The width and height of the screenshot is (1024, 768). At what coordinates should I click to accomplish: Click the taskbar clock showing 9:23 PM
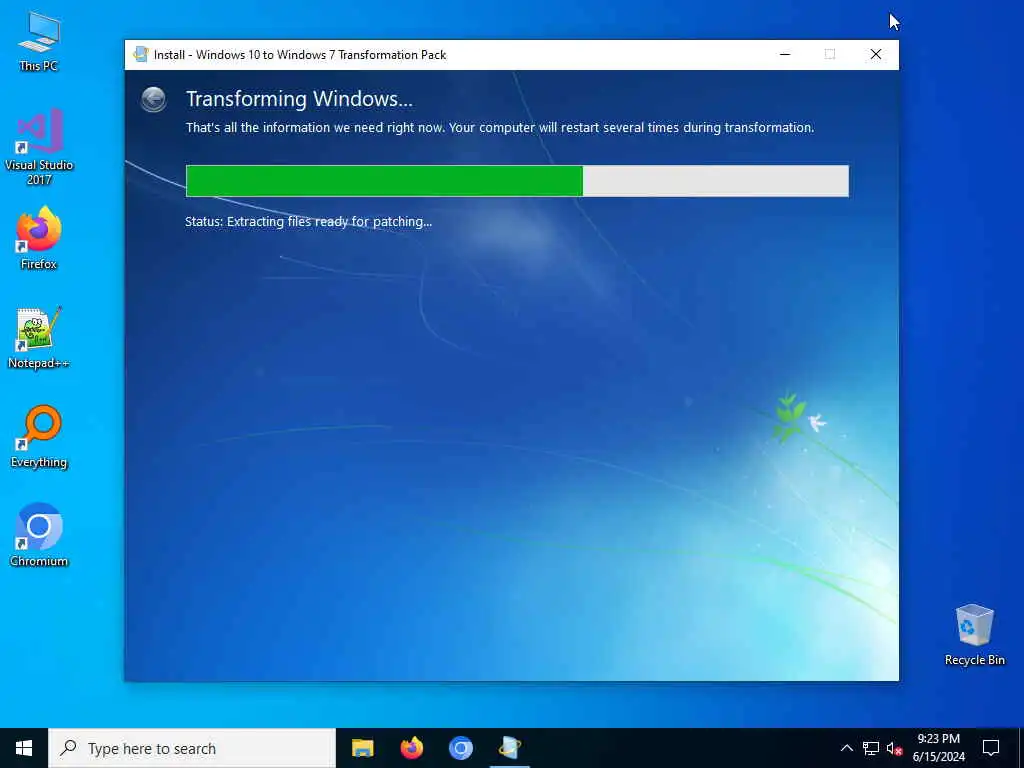click(x=938, y=748)
